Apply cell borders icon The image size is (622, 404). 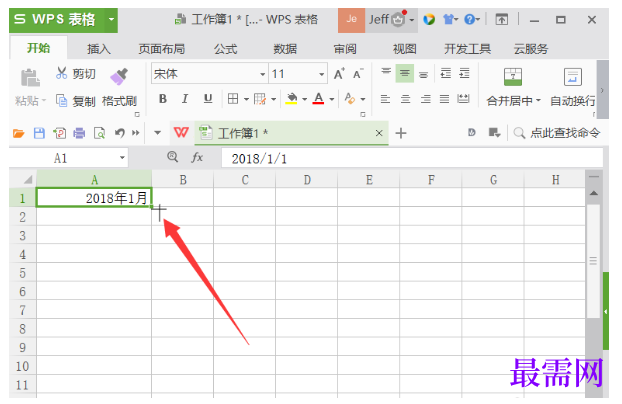tap(233, 99)
